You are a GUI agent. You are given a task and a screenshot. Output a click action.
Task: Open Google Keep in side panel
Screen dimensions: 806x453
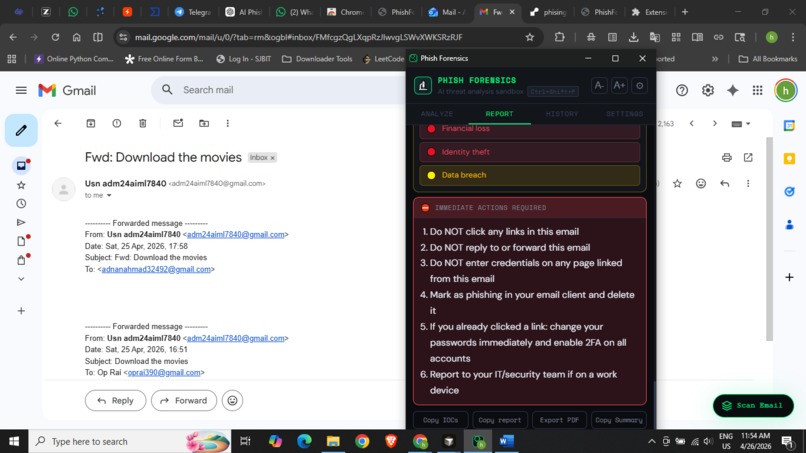coord(789,158)
